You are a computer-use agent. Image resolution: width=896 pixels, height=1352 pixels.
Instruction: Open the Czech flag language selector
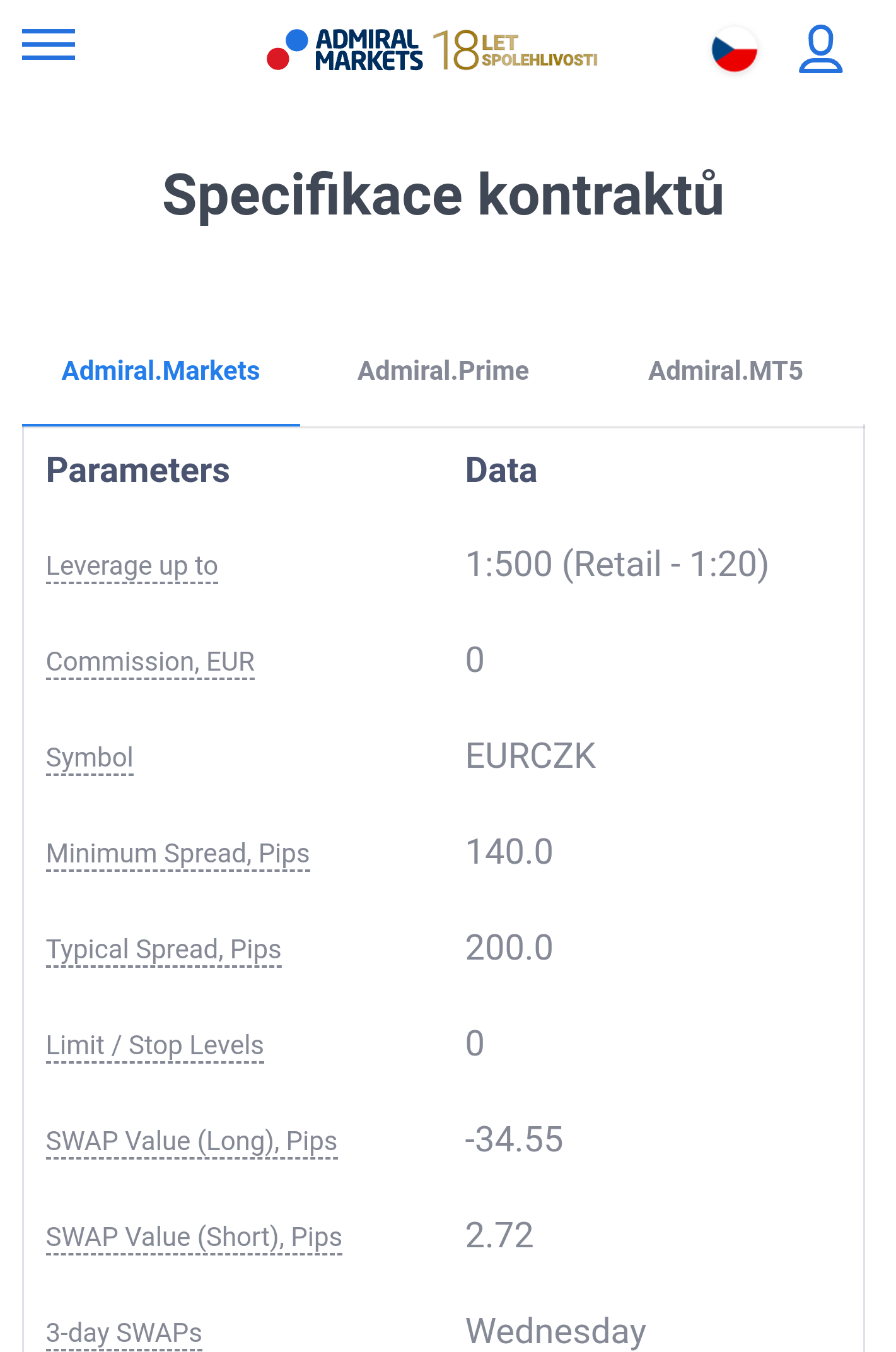tap(735, 50)
